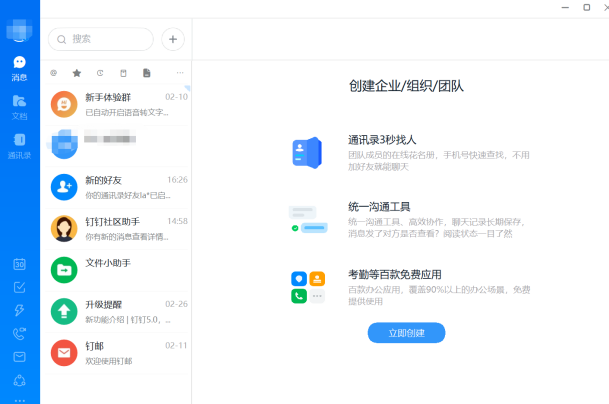Maximize the DingTalk window
The height and width of the screenshot is (404, 609).
[587, 7]
